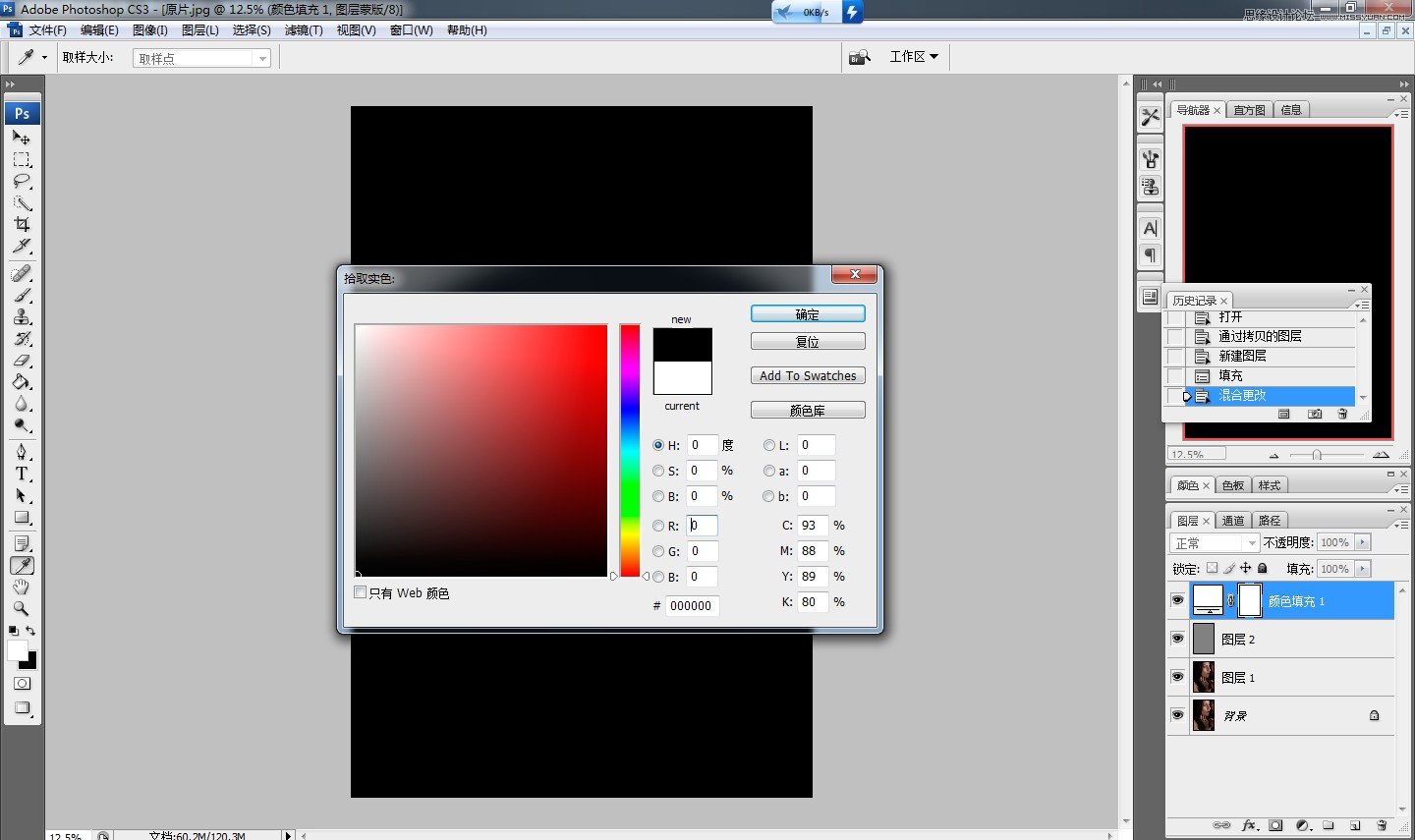The height and width of the screenshot is (840, 1415).
Task: Toggle Quick Mask mode
Action: 22,684
